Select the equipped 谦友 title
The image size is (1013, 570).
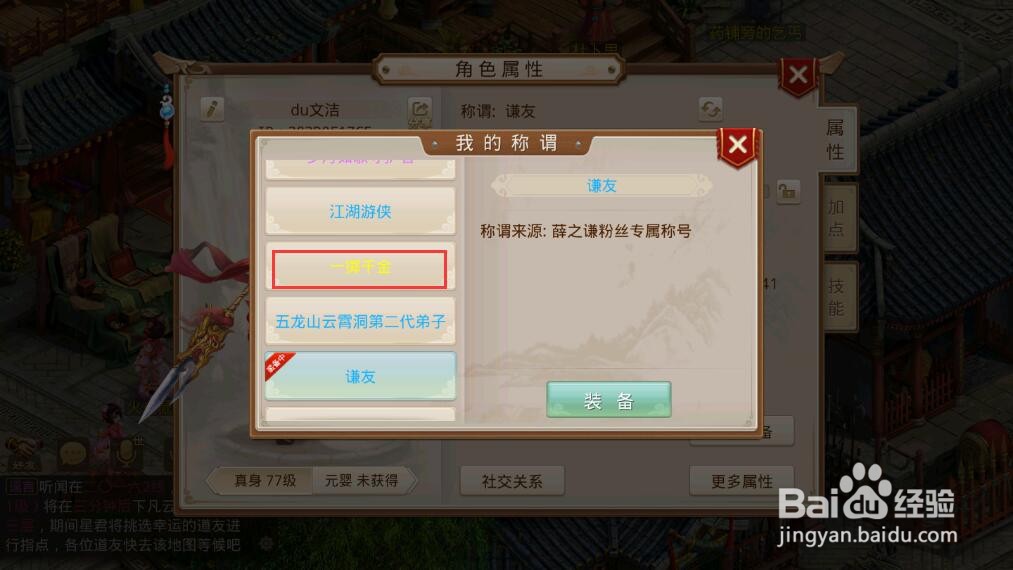point(360,376)
